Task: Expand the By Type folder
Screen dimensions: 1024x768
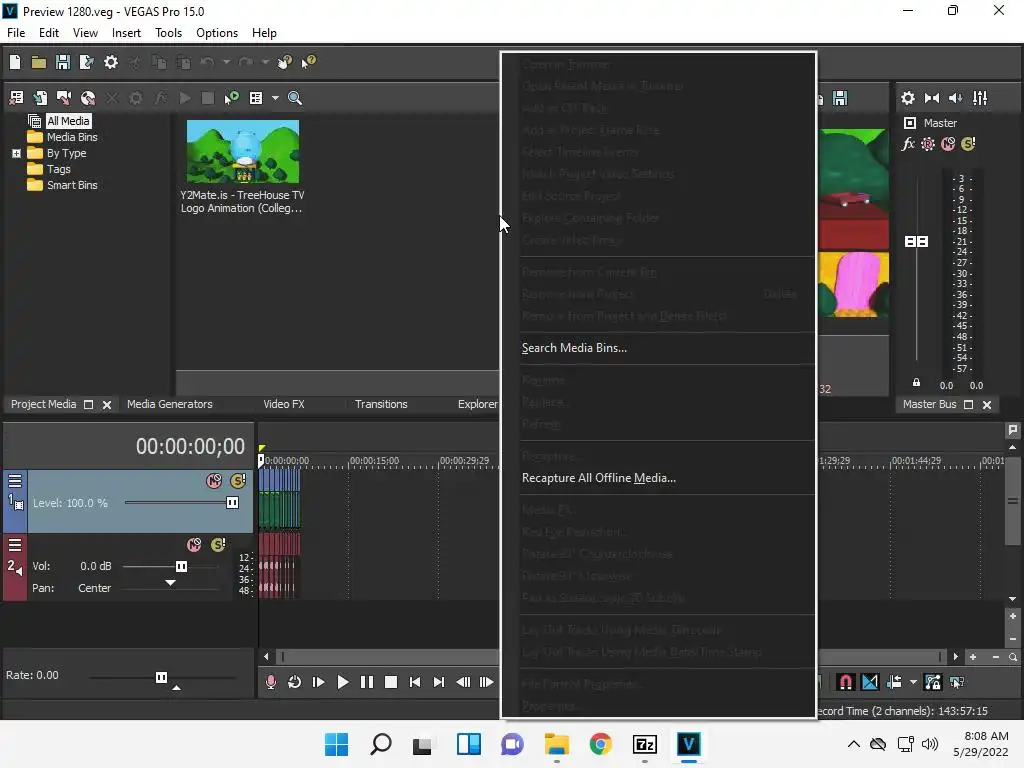Action: click(16, 153)
